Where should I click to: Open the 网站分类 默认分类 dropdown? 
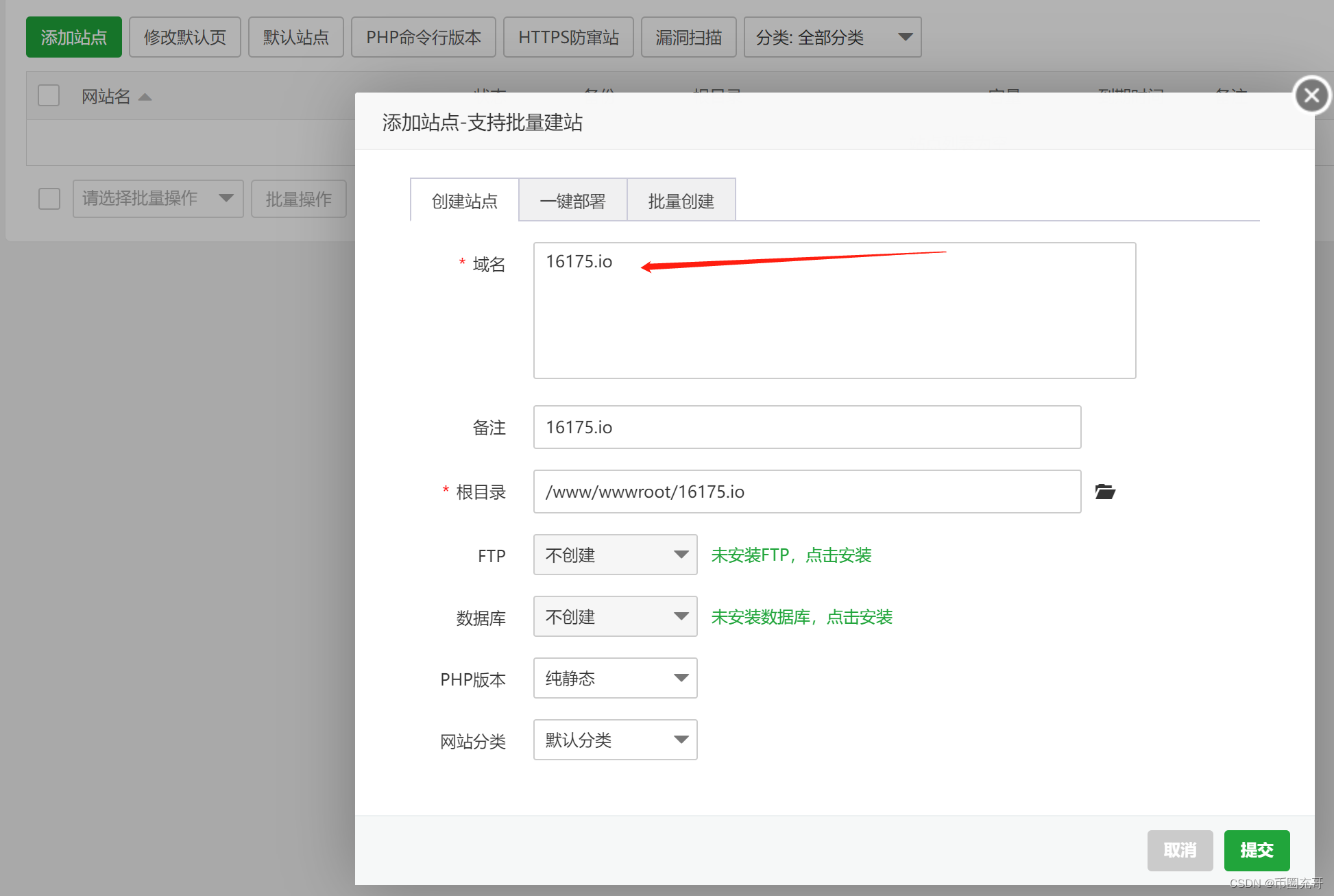click(x=615, y=740)
